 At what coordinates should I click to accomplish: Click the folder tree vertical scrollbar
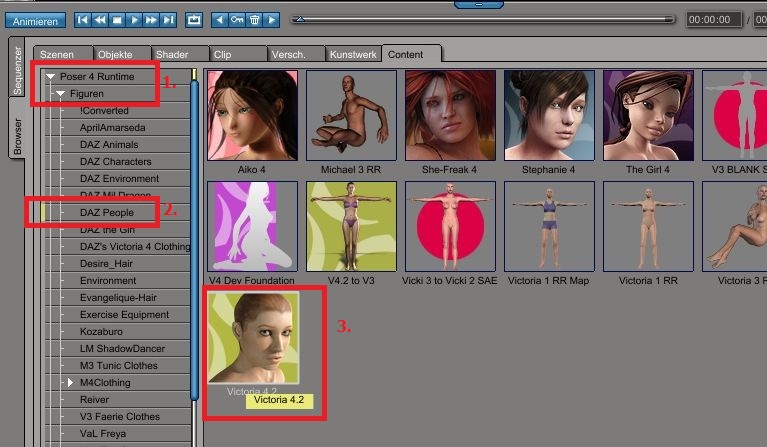pos(195,240)
